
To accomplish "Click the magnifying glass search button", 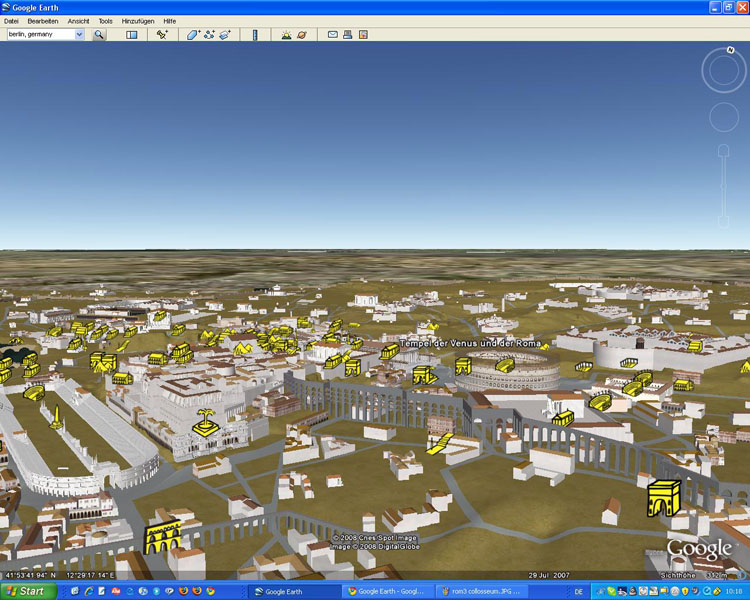I will tap(99, 34).
